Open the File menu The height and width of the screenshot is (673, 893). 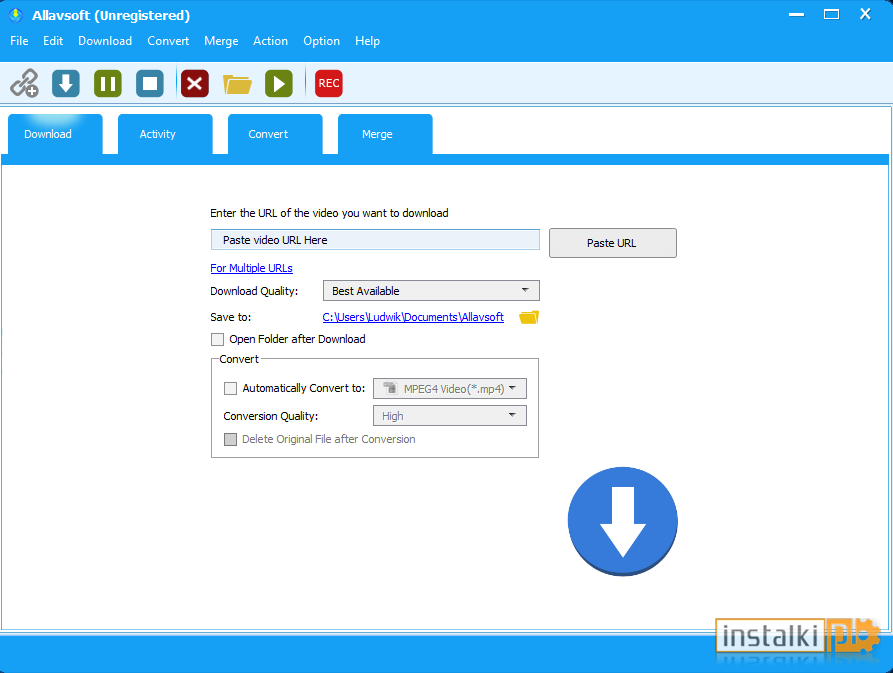[x=19, y=41]
